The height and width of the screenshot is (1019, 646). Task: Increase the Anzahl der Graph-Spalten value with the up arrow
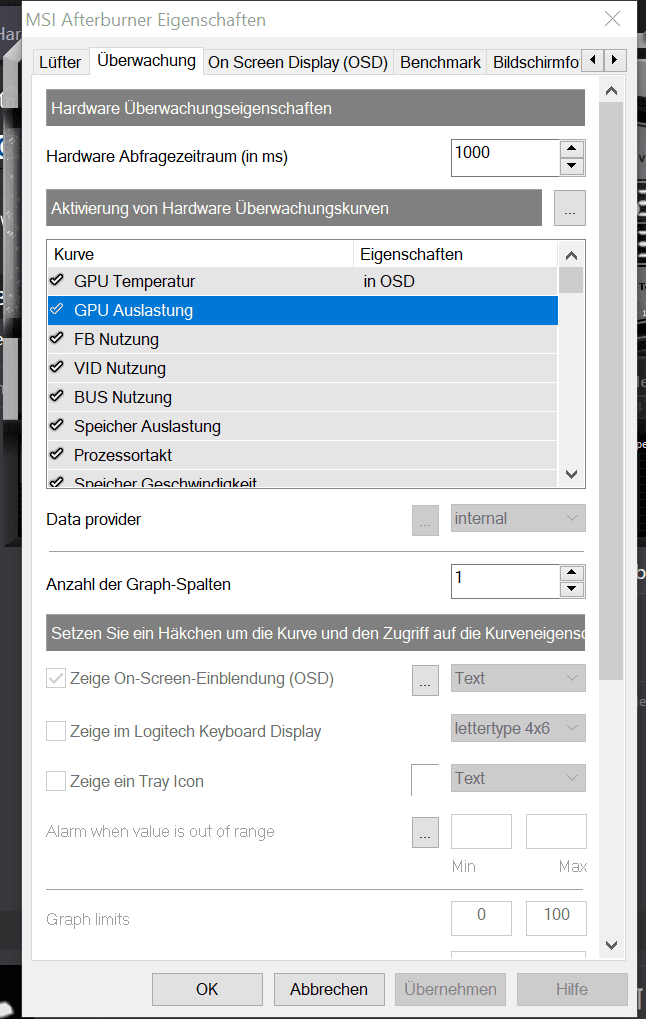coord(571,573)
